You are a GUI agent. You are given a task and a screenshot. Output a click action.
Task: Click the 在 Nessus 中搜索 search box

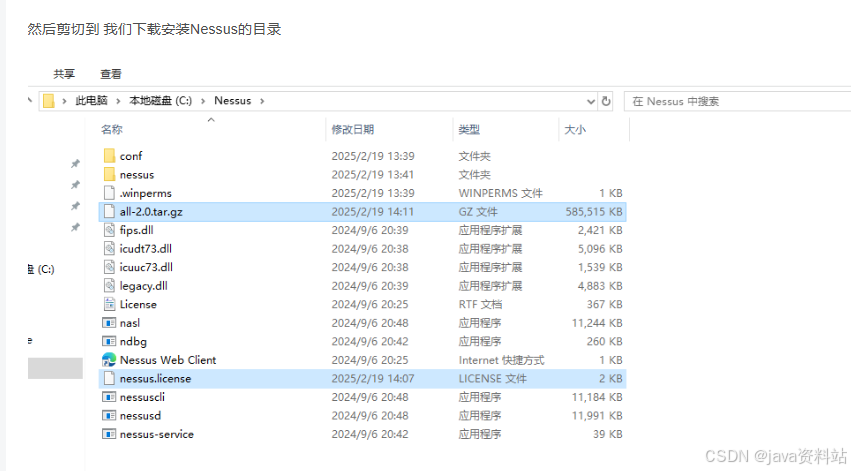tap(737, 101)
